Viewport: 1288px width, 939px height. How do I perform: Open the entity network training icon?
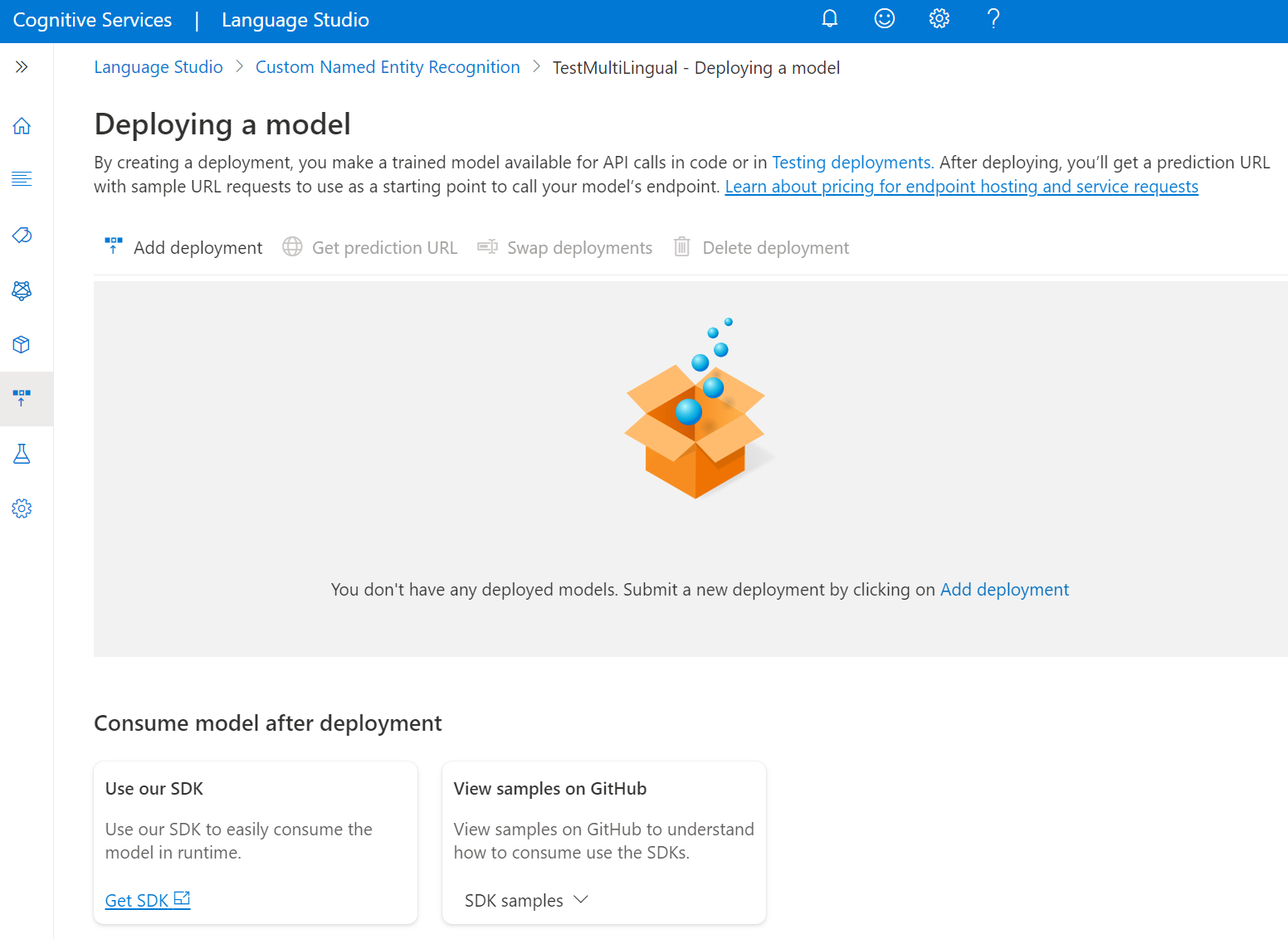[22, 290]
